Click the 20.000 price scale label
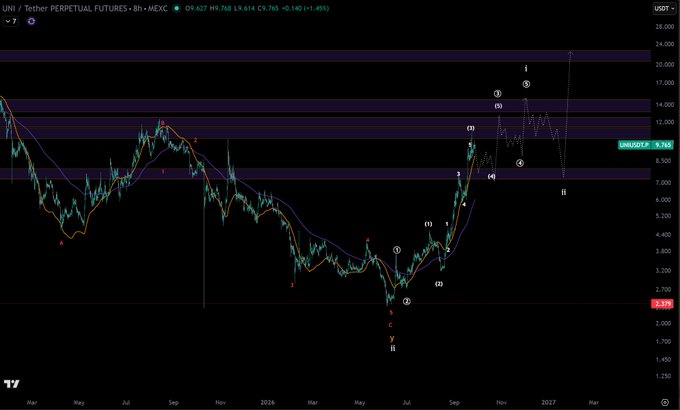 pos(664,64)
